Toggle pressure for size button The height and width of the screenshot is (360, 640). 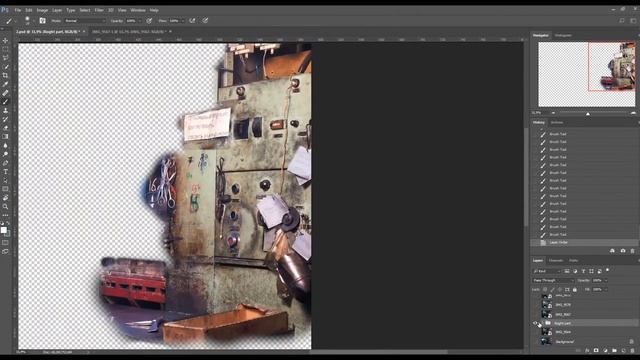pos(205,20)
